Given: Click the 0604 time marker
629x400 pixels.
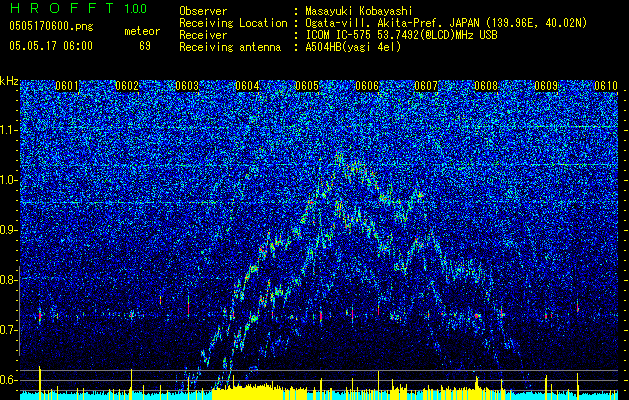Looking at the screenshot, I should [x=247, y=86].
